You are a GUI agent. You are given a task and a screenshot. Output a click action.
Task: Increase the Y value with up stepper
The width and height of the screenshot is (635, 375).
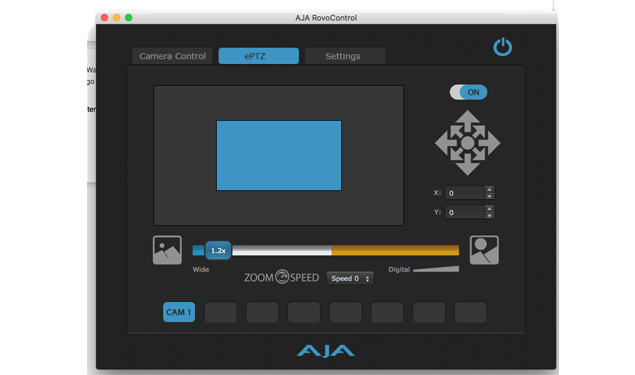click(489, 209)
